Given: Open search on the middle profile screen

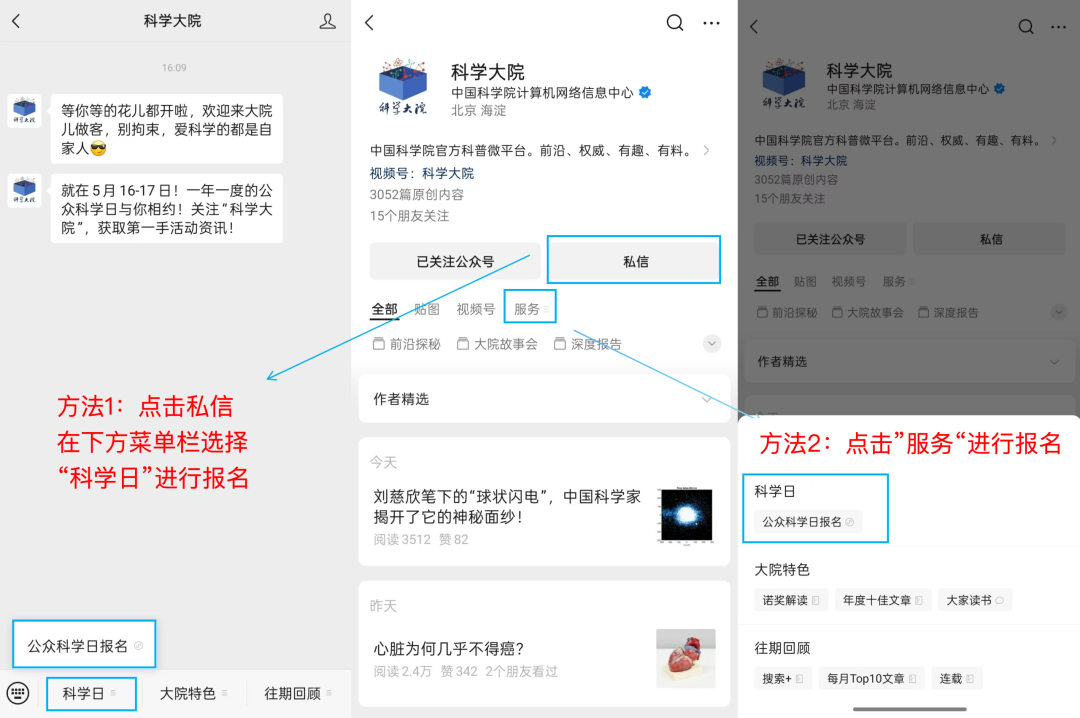Looking at the screenshot, I should click(675, 23).
